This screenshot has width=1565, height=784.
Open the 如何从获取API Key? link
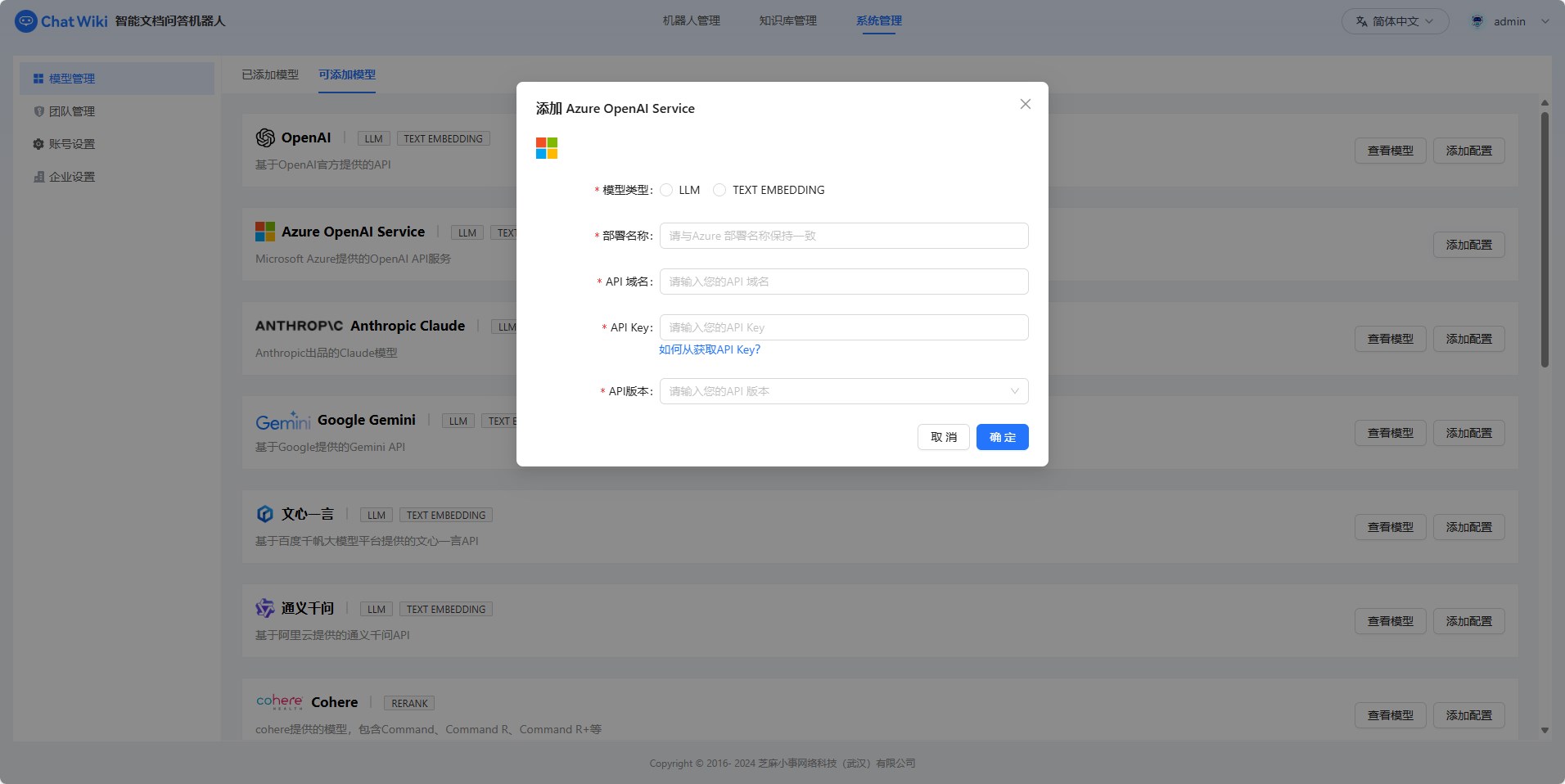click(710, 349)
